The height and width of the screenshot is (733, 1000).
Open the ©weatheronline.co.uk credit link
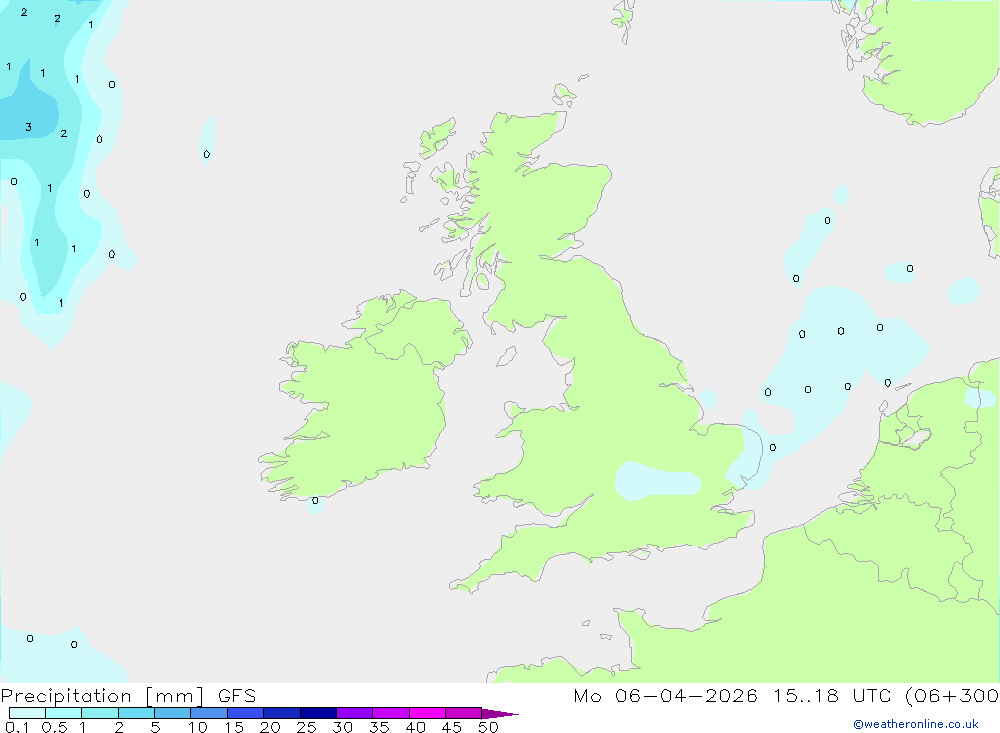(916, 724)
